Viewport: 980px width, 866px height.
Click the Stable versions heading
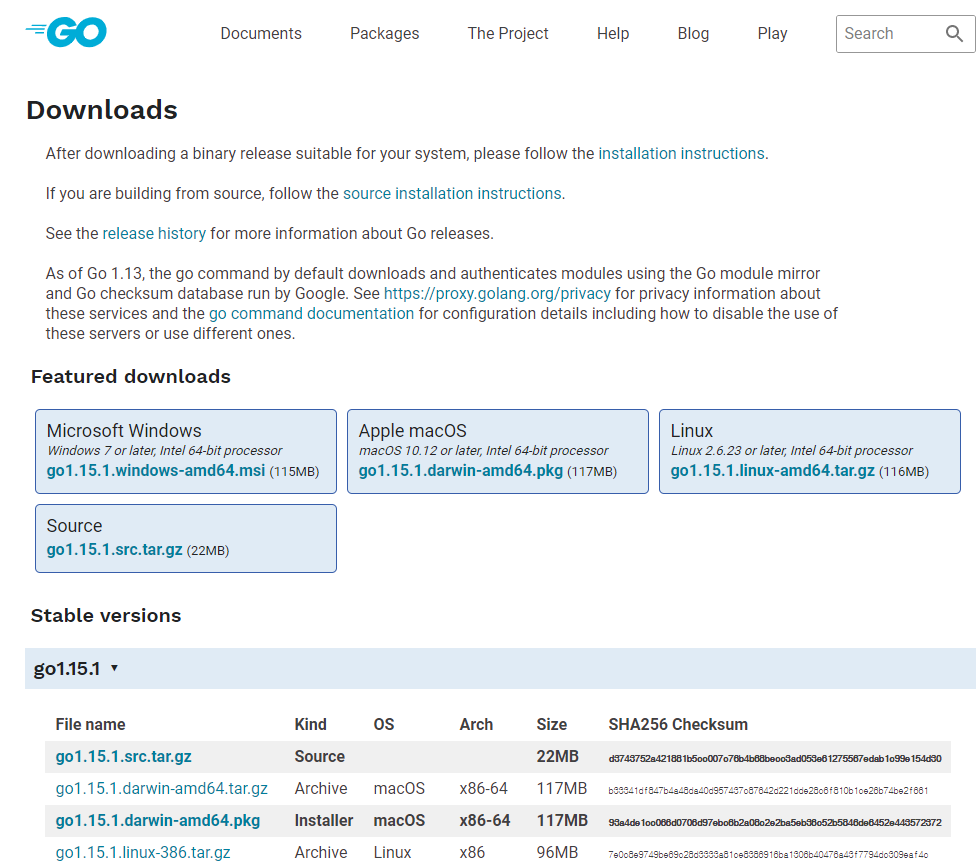[106, 616]
